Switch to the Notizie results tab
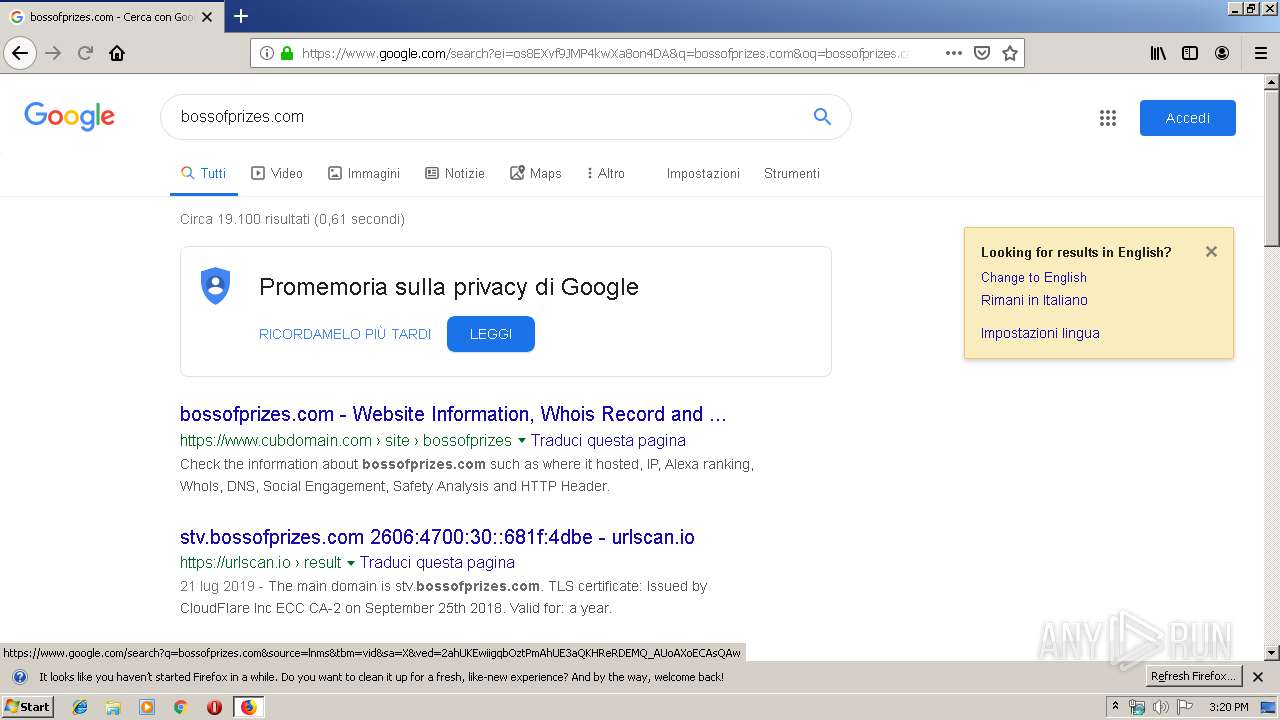This screenshot has height=720, width=1280. click(455, 173)
